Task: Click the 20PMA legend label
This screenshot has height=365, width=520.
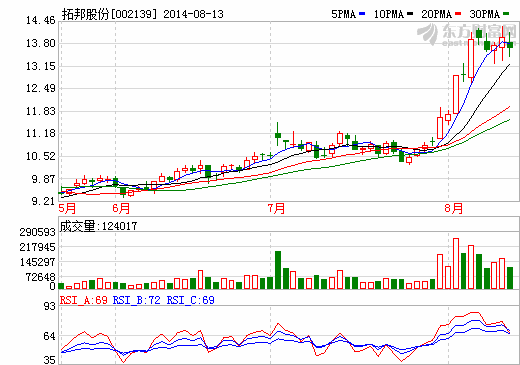Action: click(437, 14)
